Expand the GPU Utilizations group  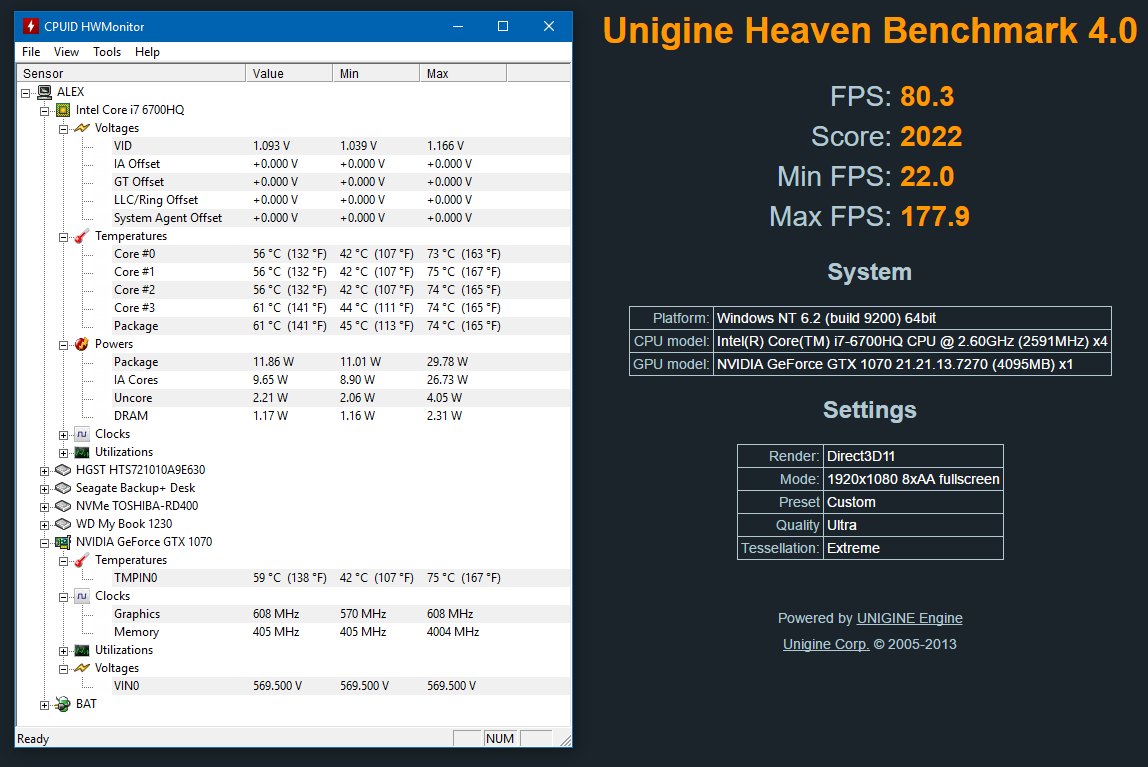coord(64,651)
